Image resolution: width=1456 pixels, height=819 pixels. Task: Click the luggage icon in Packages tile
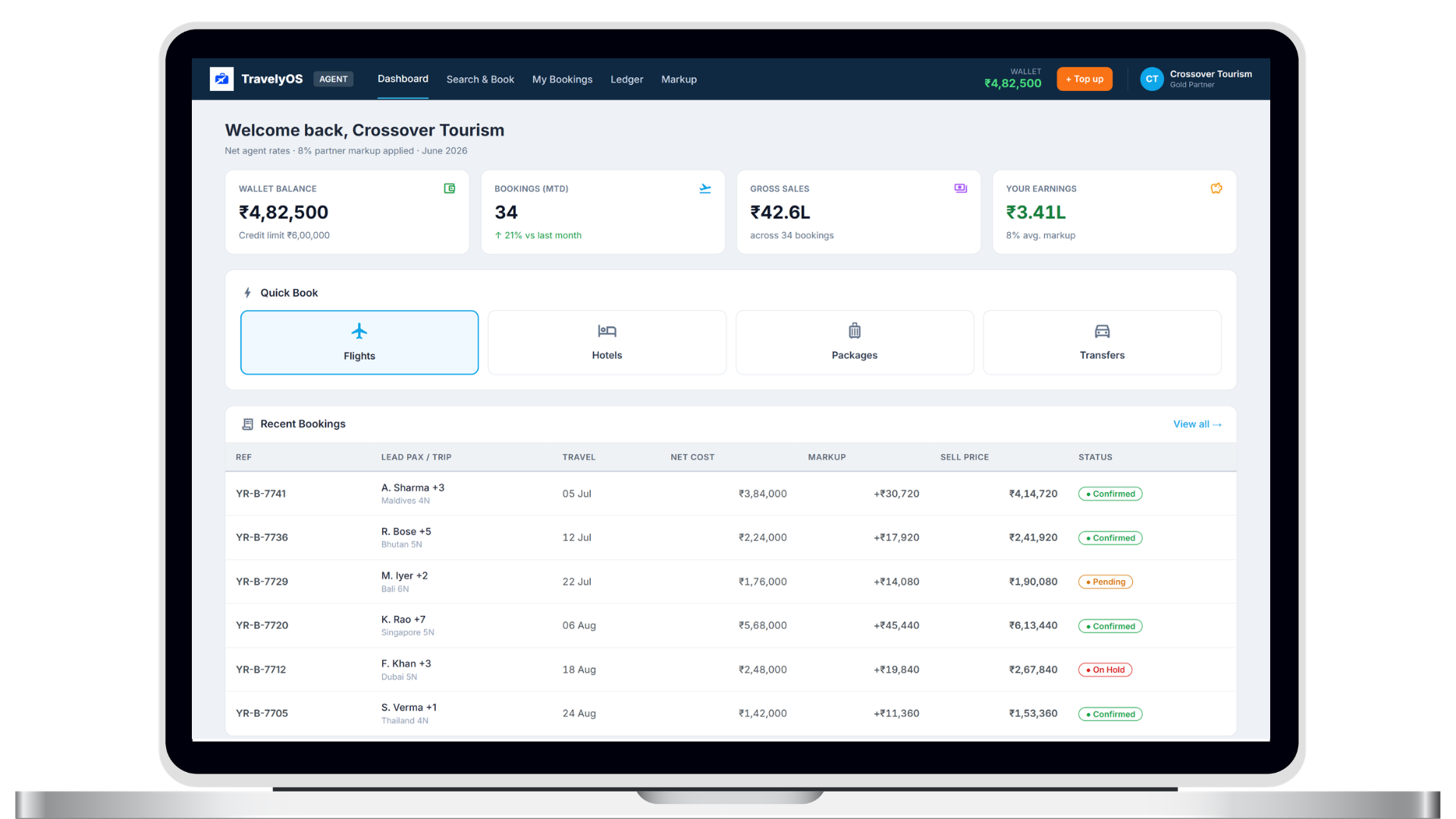(855, 331)
